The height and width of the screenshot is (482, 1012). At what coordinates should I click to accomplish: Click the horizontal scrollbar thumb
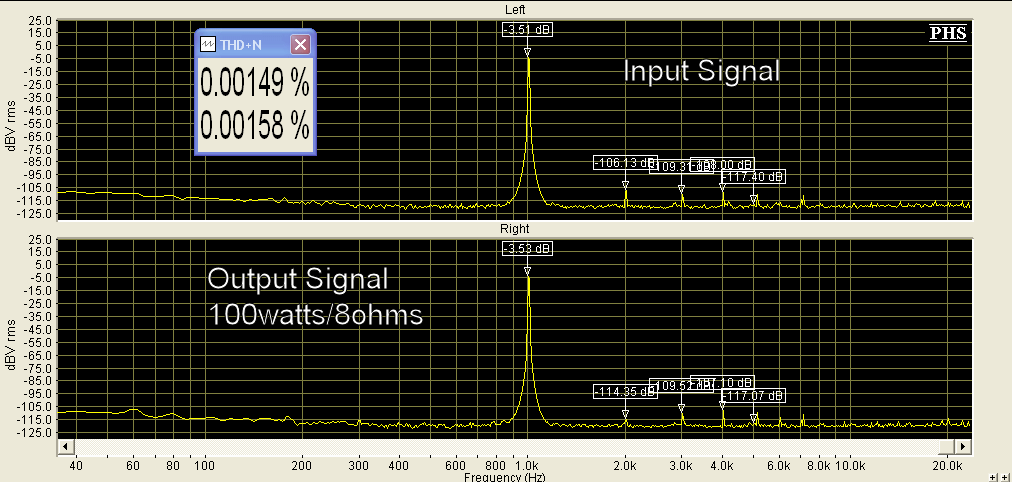tap(947, 447)
